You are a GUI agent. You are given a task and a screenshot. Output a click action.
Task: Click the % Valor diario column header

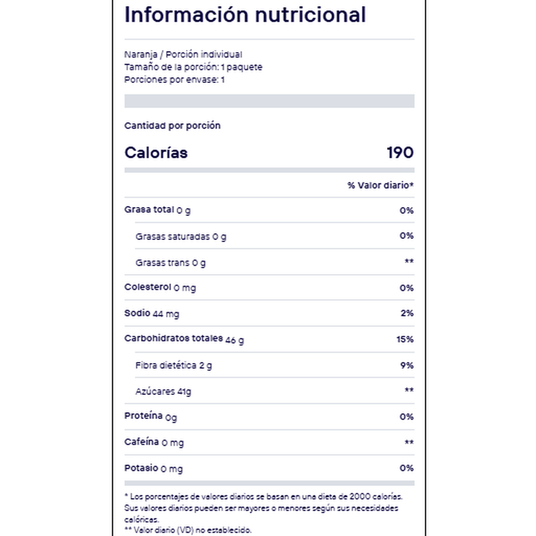pos(380,185)
